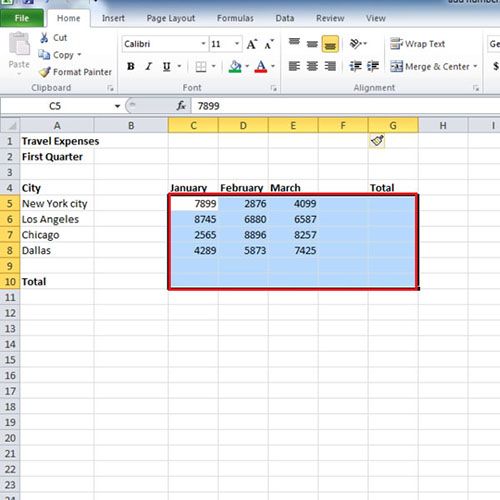Image resolution: width=500 pixels, height=500 pixels.
Task: Open the Alignment dialog launcher
Action: point(476,88)
